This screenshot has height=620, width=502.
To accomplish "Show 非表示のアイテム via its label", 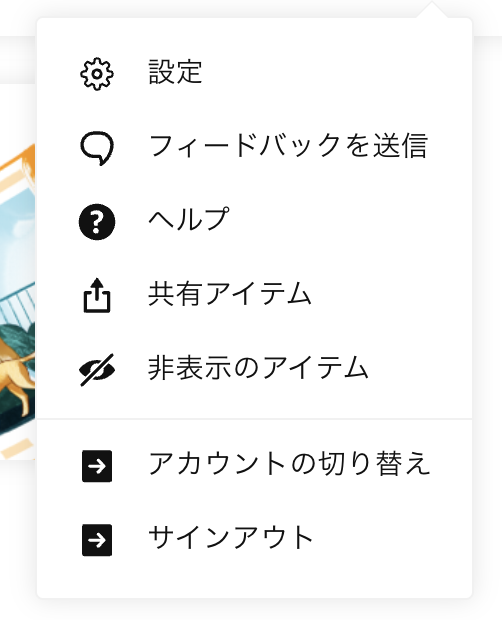I will point(258,367).
